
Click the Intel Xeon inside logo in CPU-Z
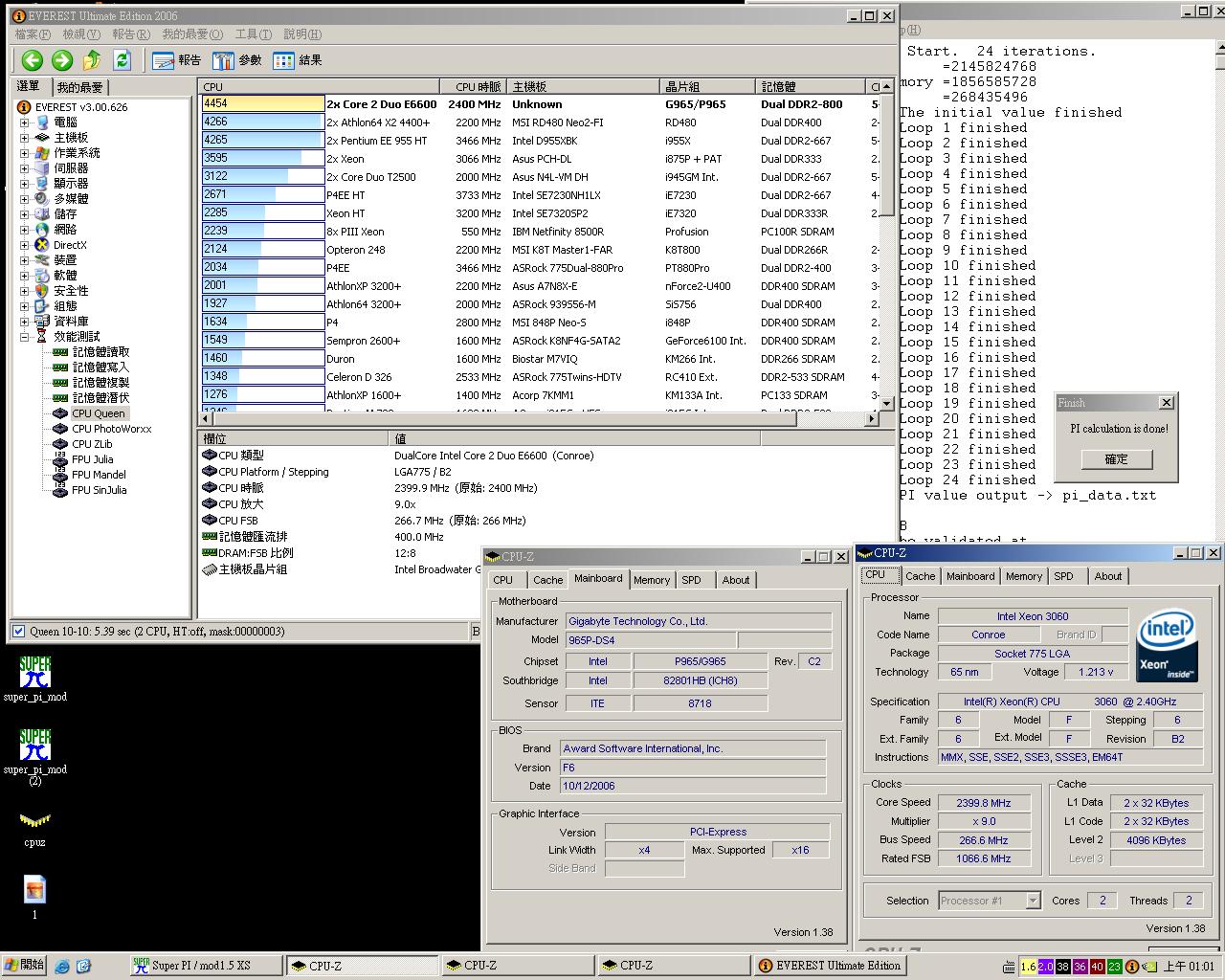point(1167,646)
